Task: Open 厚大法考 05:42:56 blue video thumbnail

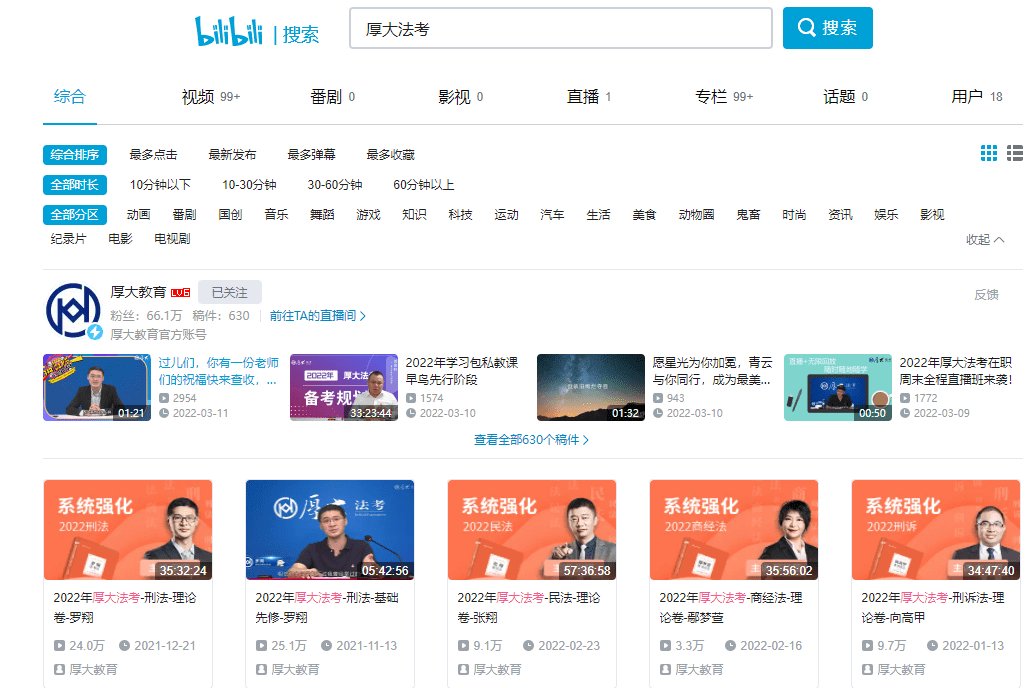Action: [x=330, y=530]
